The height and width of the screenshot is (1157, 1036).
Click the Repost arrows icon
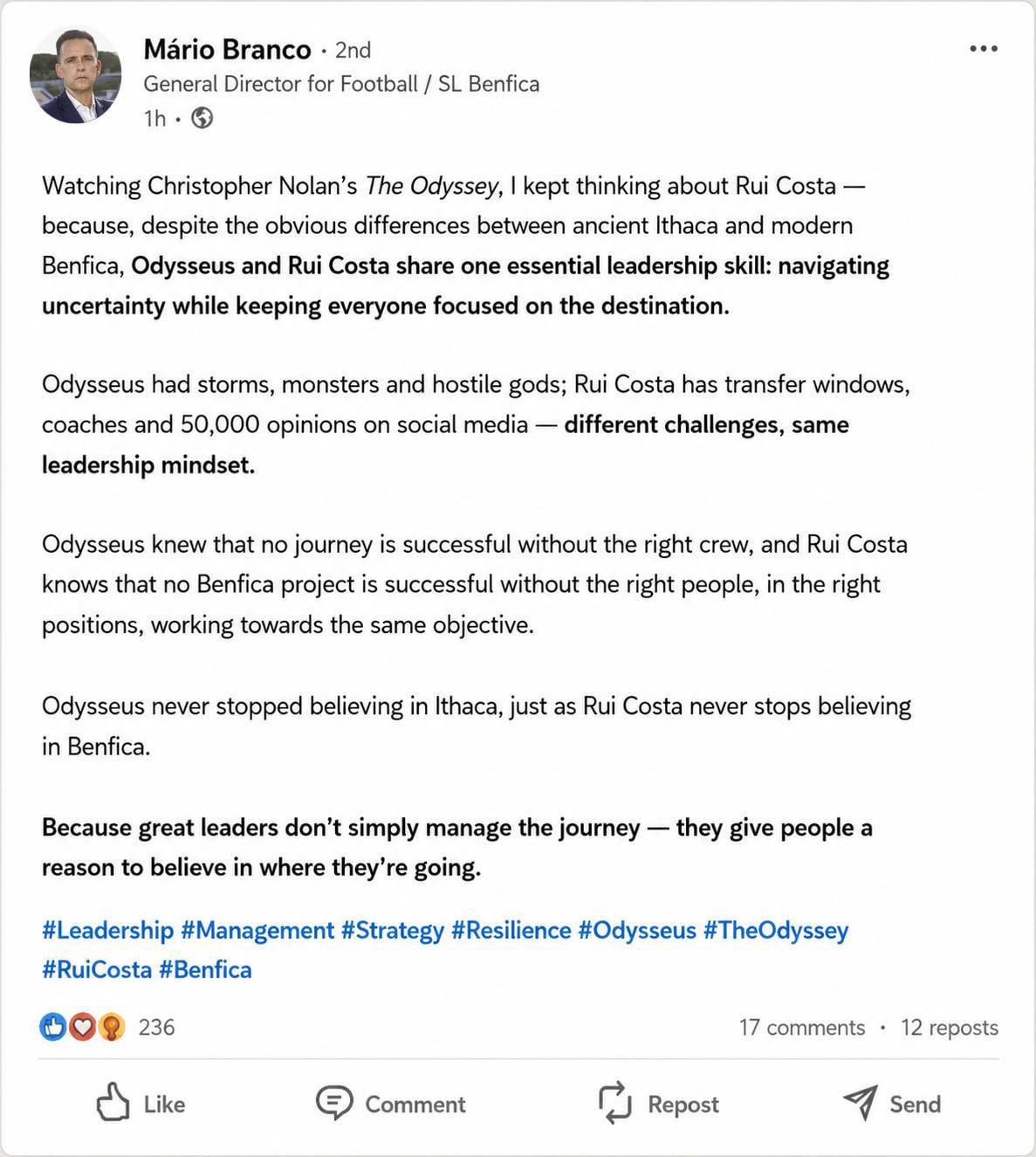[614, 1103]
